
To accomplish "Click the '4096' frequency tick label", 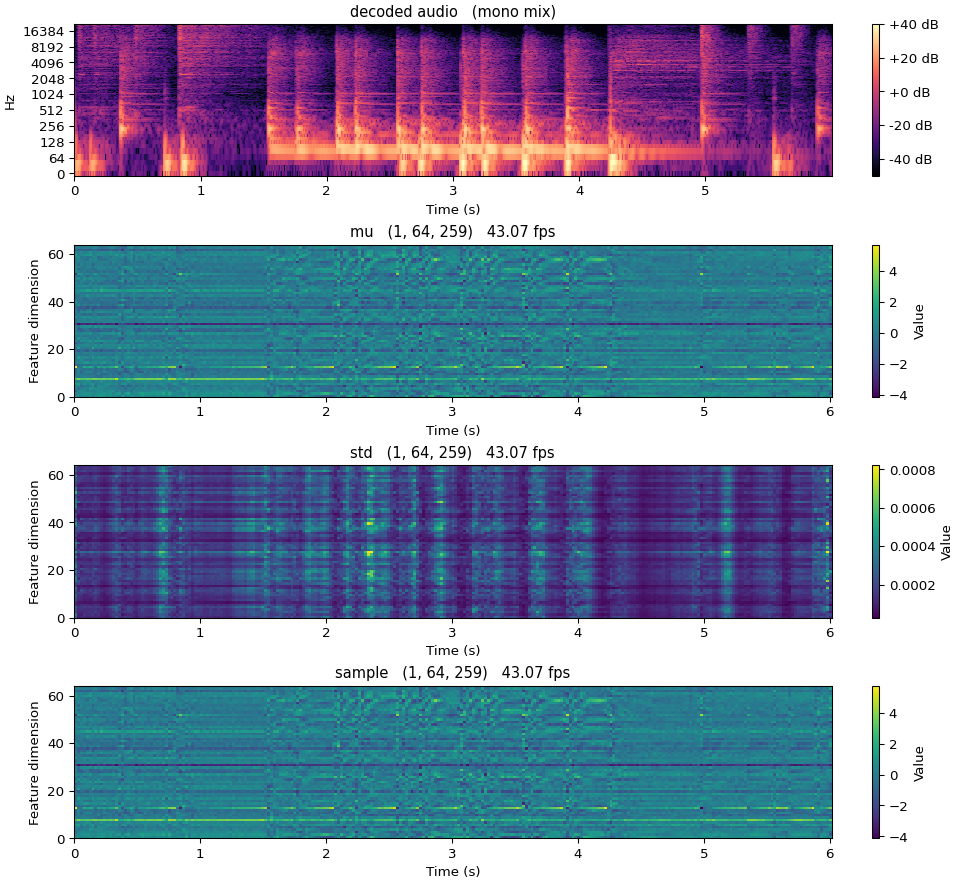I will pyautogui.click(x=47, y=63).
